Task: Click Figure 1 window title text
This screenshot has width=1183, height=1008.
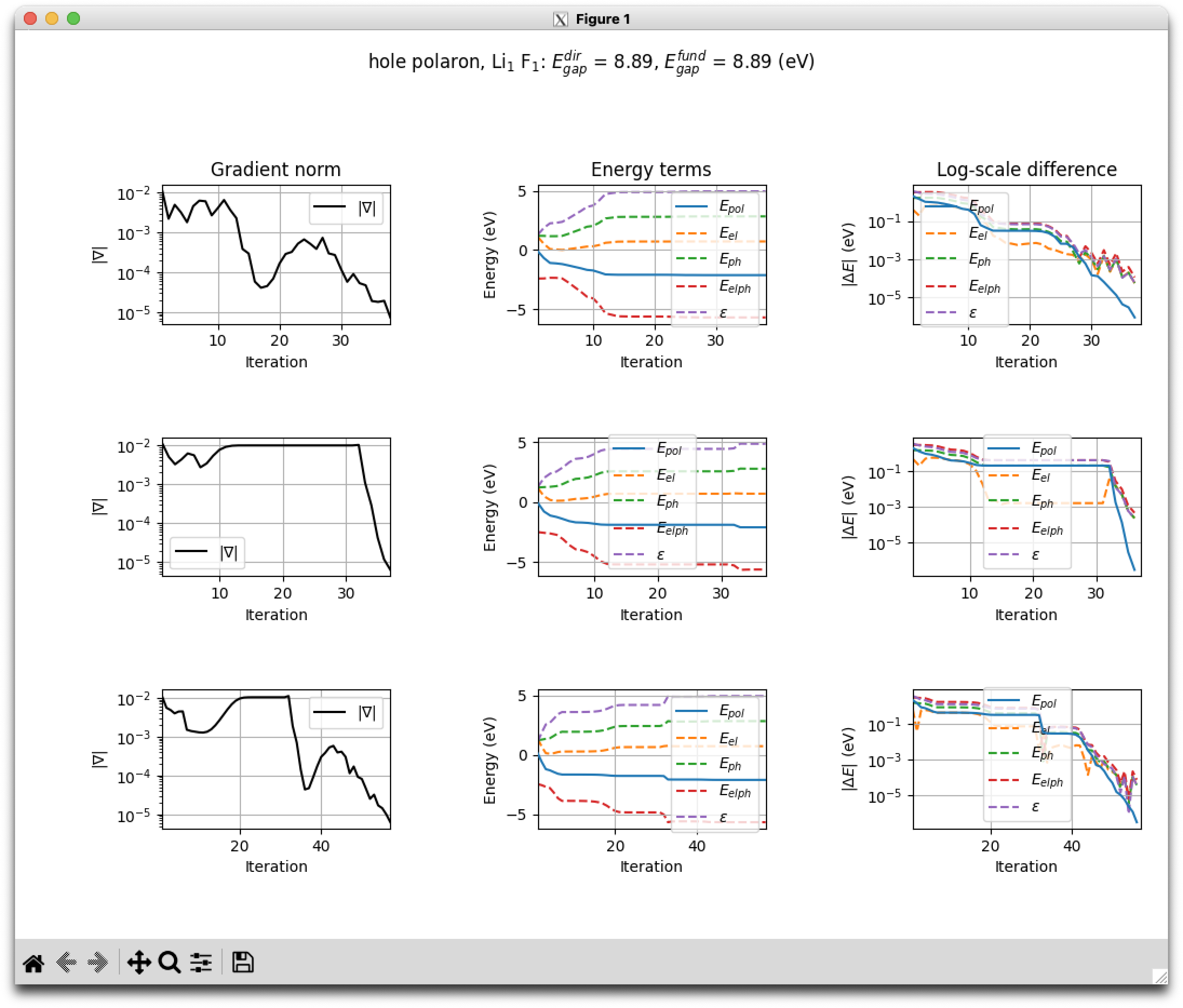Action: click(x=602, y=19)
